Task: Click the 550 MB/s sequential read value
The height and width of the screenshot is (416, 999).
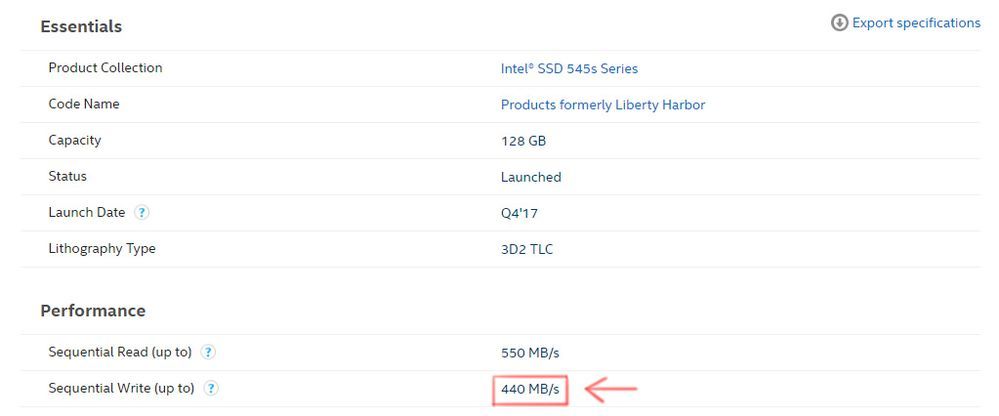Action: click(x=530, y=353)
